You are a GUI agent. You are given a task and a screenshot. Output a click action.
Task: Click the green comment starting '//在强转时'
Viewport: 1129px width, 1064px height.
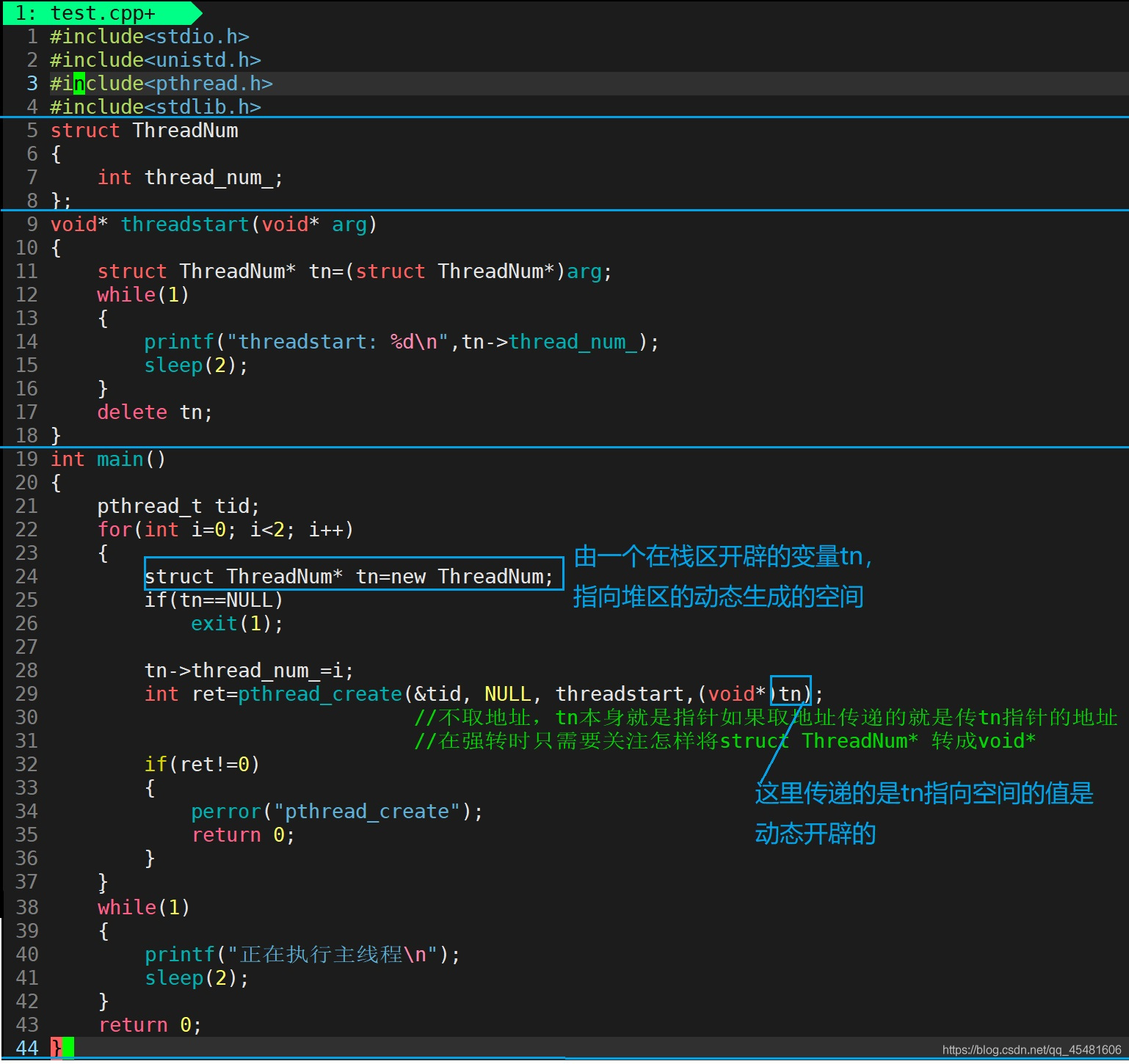[725, 741]
